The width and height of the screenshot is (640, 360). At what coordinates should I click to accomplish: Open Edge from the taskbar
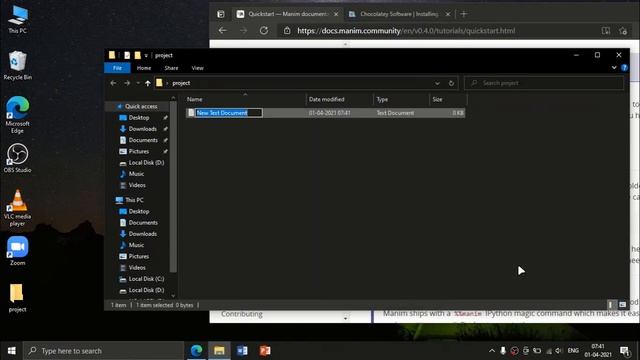(x=196, y=351)
